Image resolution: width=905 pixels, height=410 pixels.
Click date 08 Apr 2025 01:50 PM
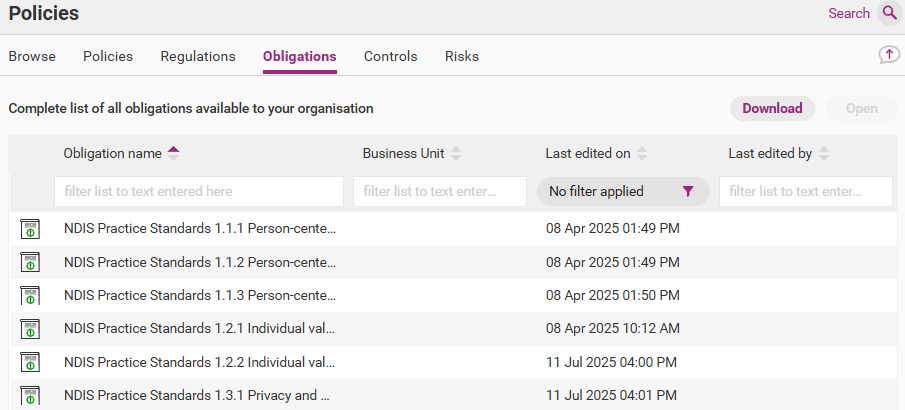613,296
